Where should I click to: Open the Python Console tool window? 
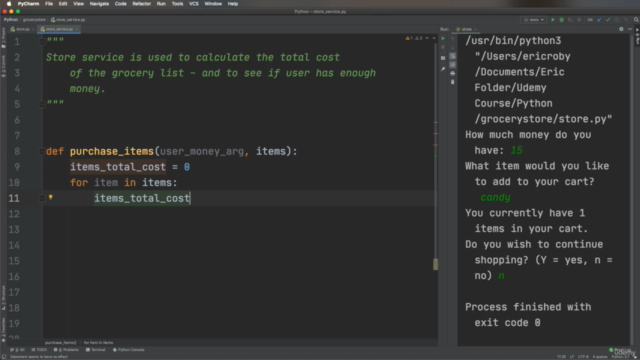pos(129,350)
